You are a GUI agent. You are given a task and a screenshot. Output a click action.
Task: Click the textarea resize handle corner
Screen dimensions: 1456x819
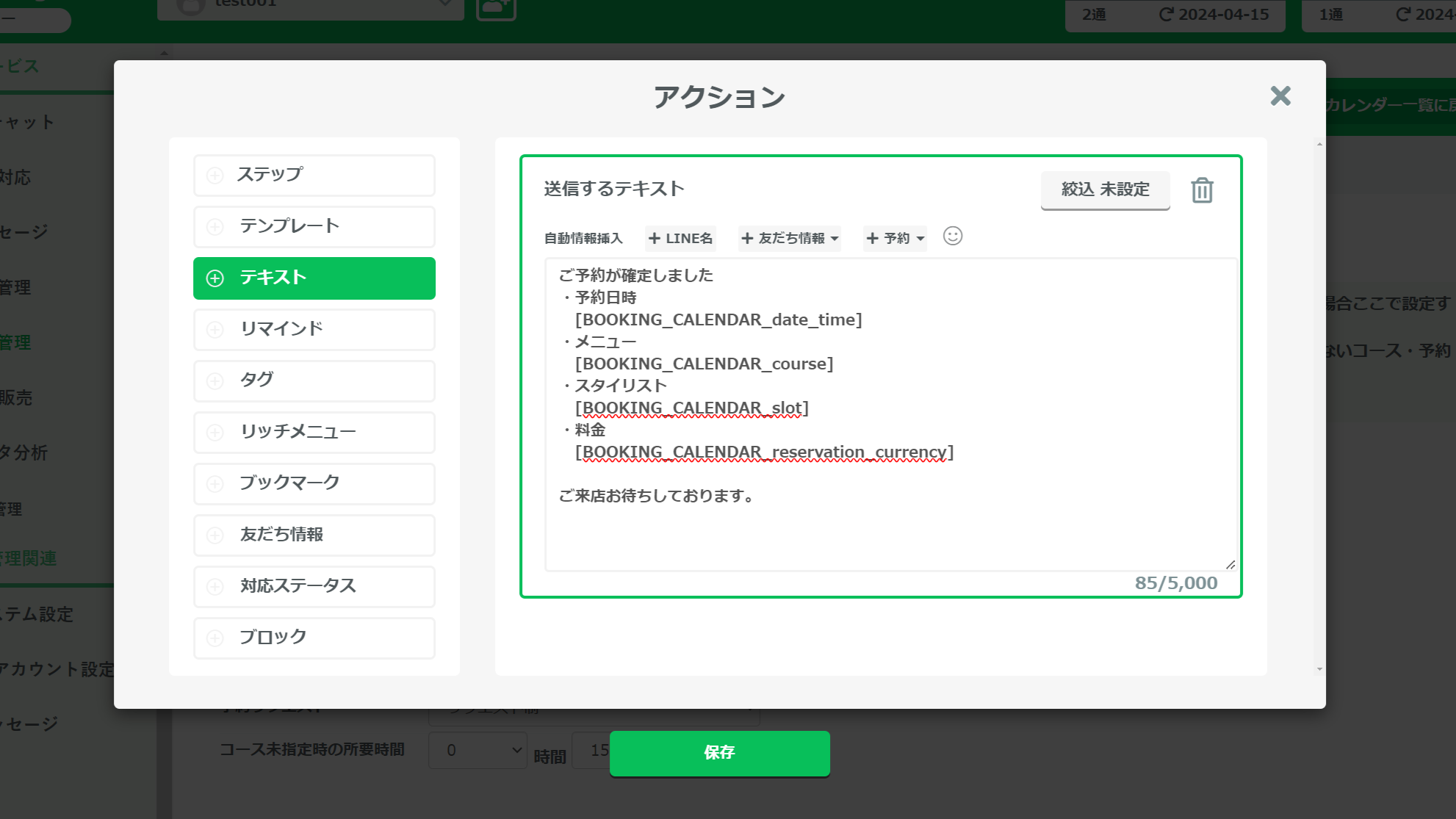(x=1230, y=564)
